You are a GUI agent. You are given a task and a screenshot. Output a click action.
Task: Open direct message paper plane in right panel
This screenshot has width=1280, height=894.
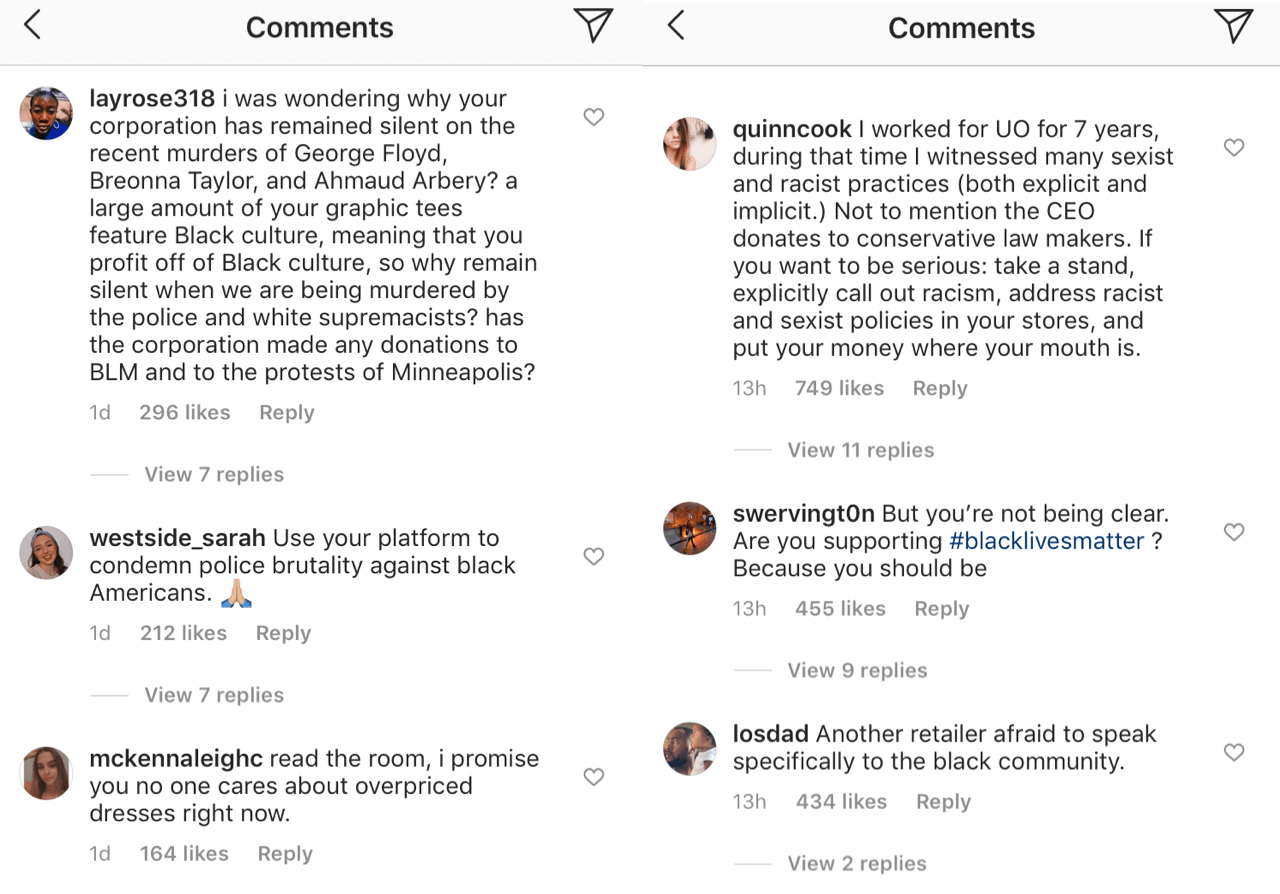tap(1233, 26)
